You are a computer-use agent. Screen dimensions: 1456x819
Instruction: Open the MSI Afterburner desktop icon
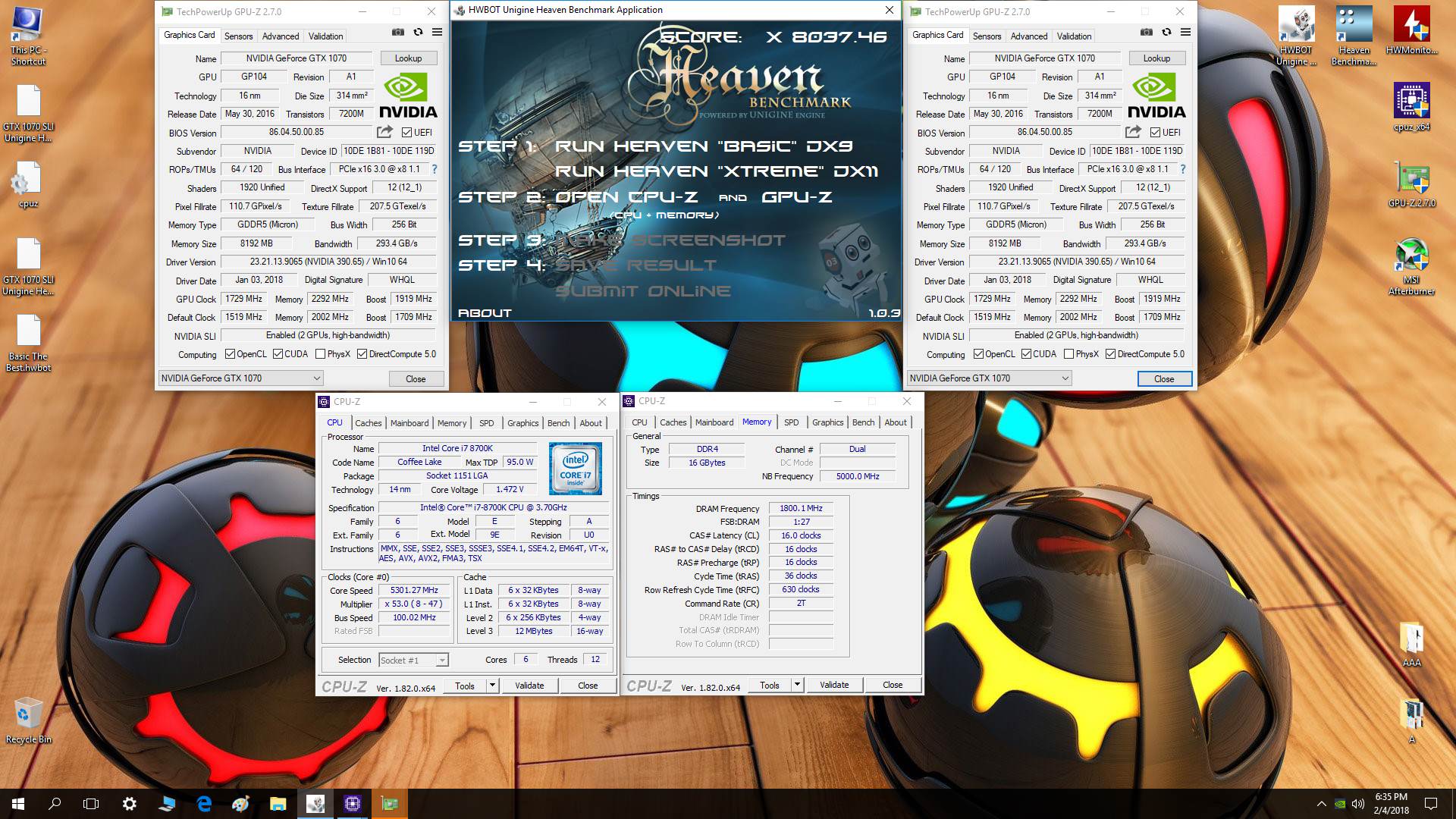click(1411, 267)
